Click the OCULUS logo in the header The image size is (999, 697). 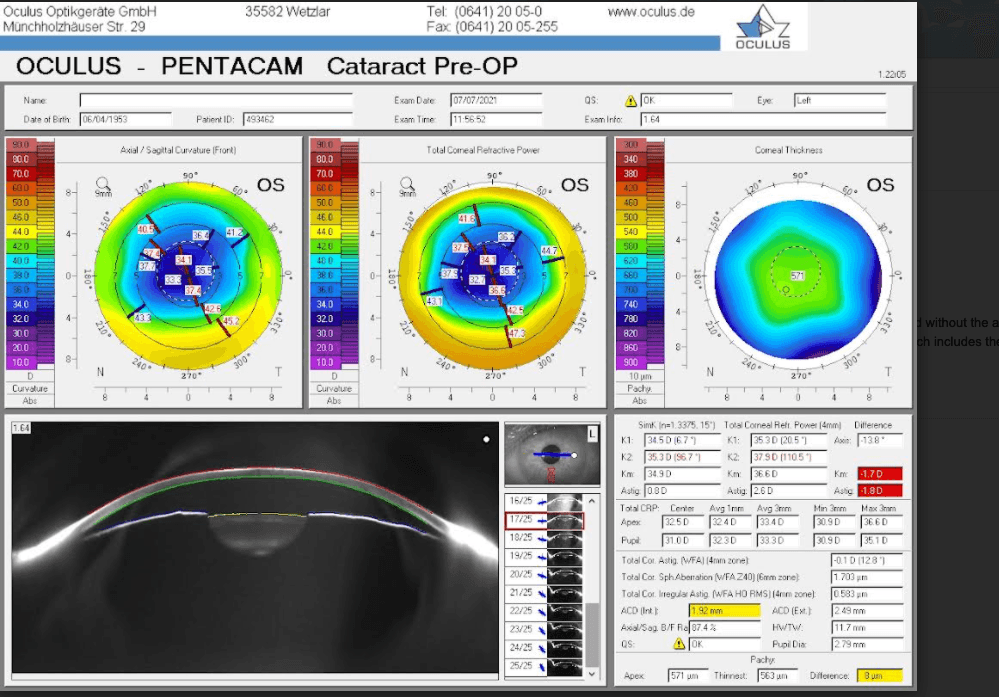pyautogui.click(x=763, y=27)
